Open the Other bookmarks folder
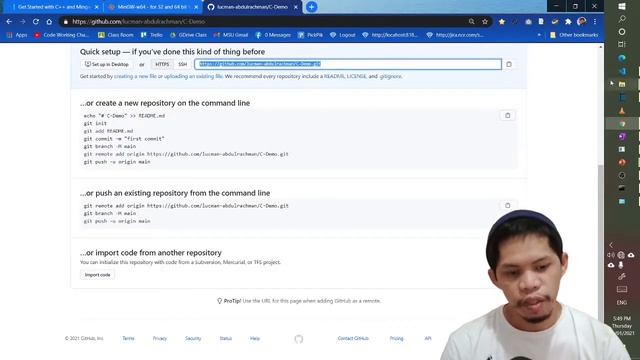Viewport: 640px width, 360px height. point(574,35)
